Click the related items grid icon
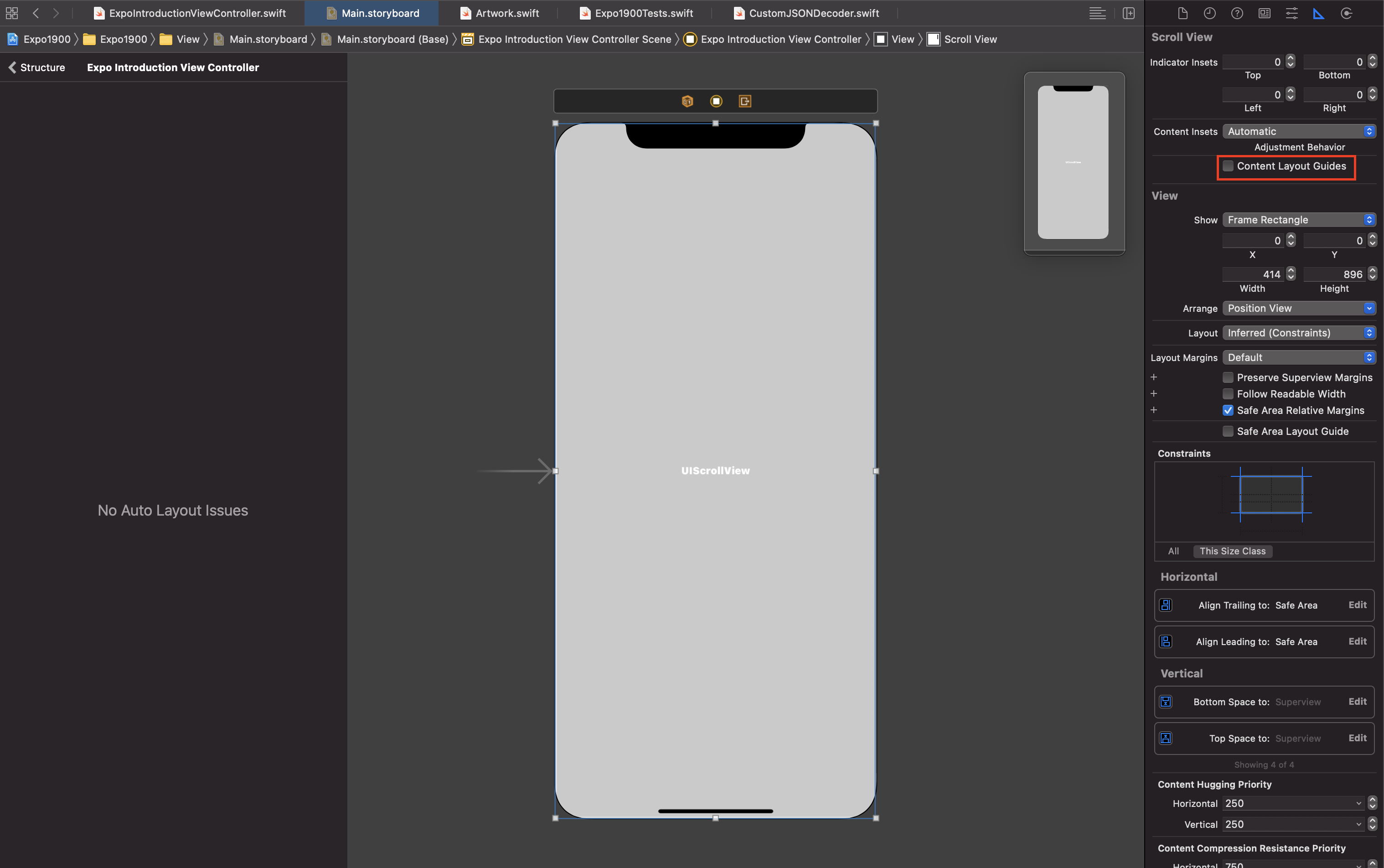 pos(11,13)
